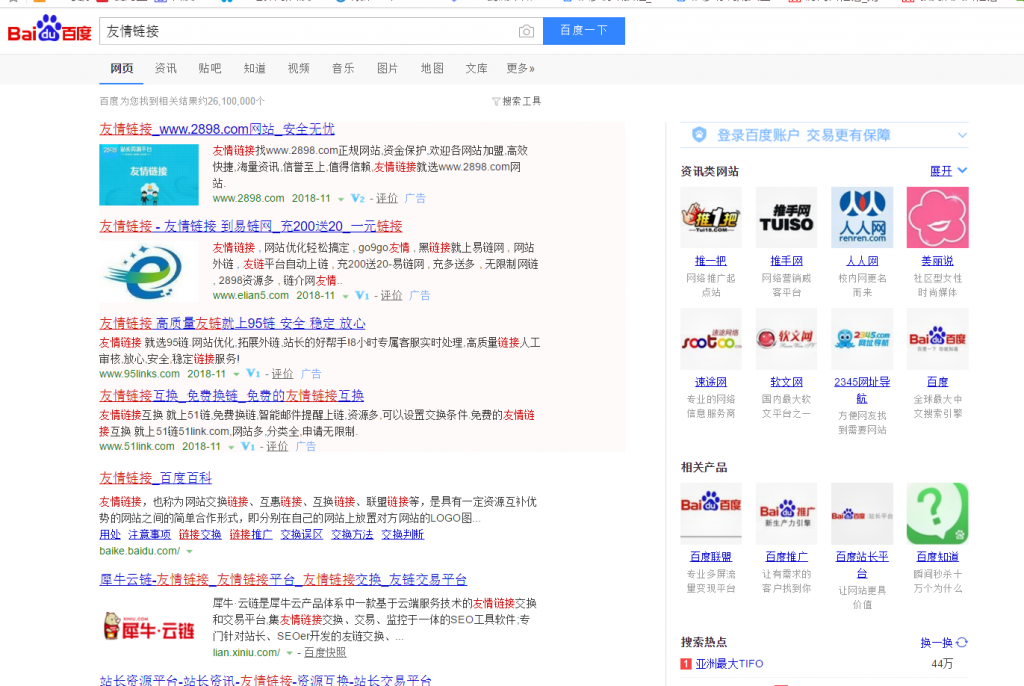
Task: Open 友情链接互换_免费换链 result title
Action: click(232, 396)
